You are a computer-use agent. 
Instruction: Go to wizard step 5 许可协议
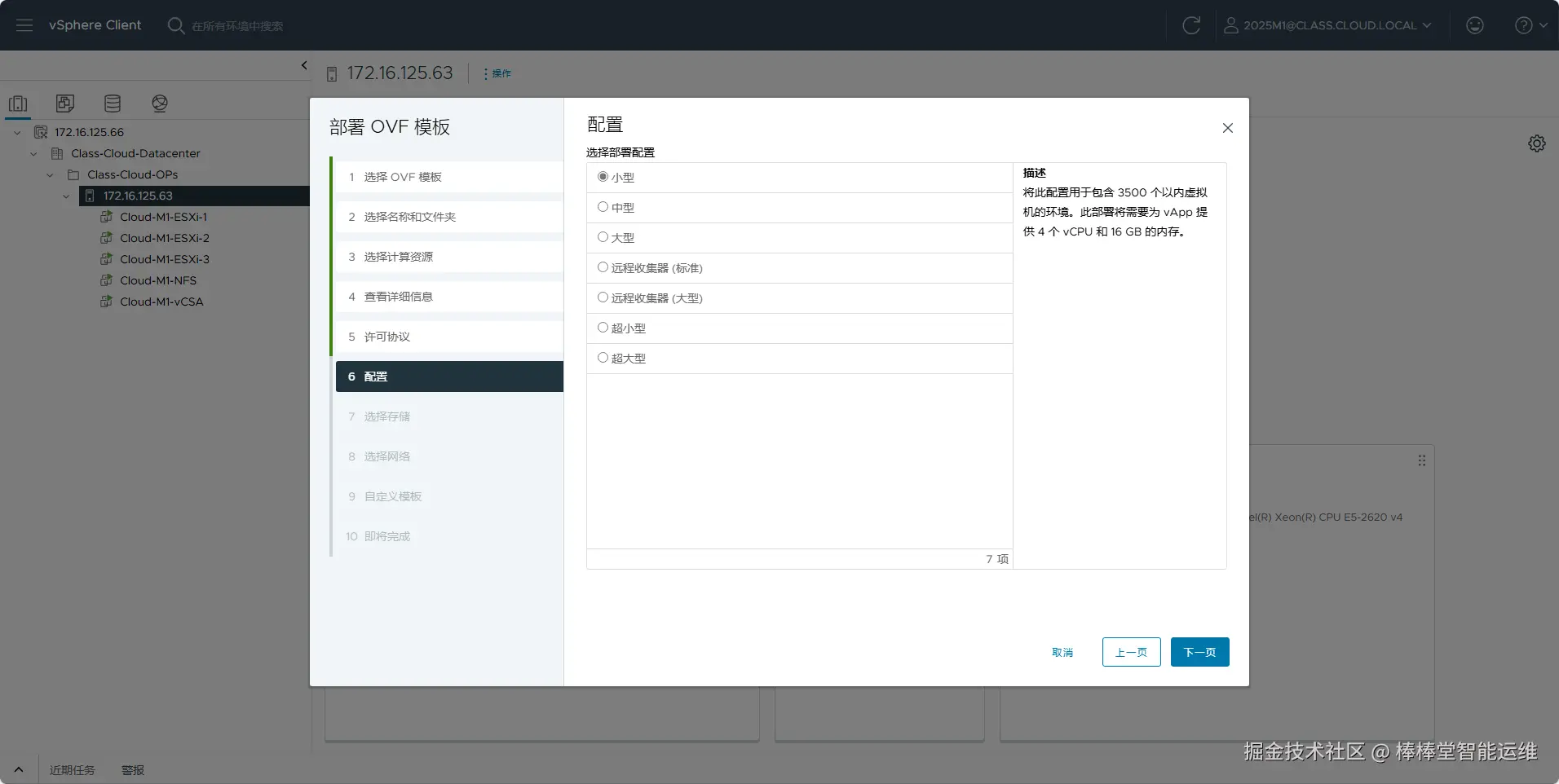coord(449,337)
